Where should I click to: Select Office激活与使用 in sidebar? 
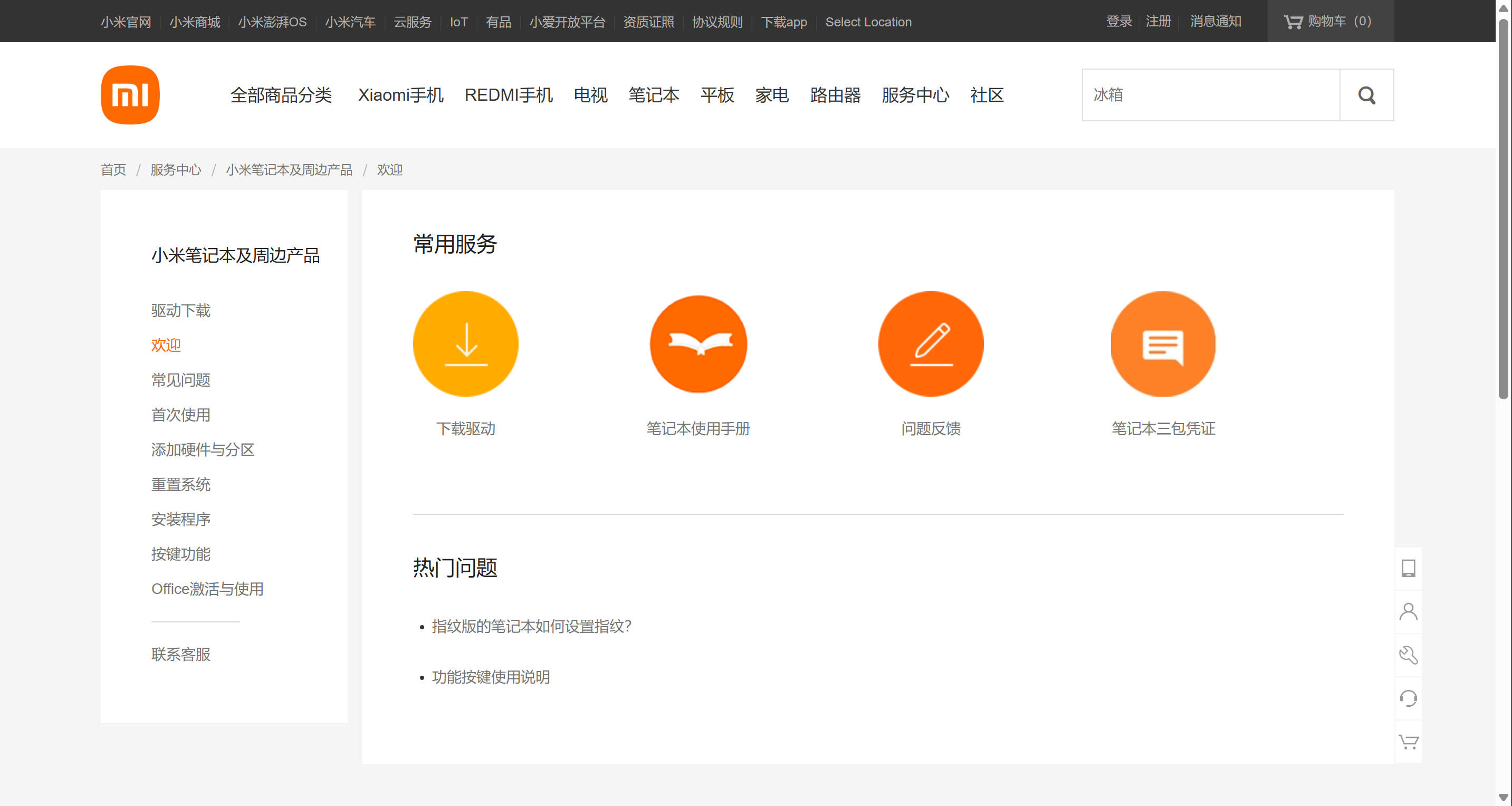pos(207,589)
